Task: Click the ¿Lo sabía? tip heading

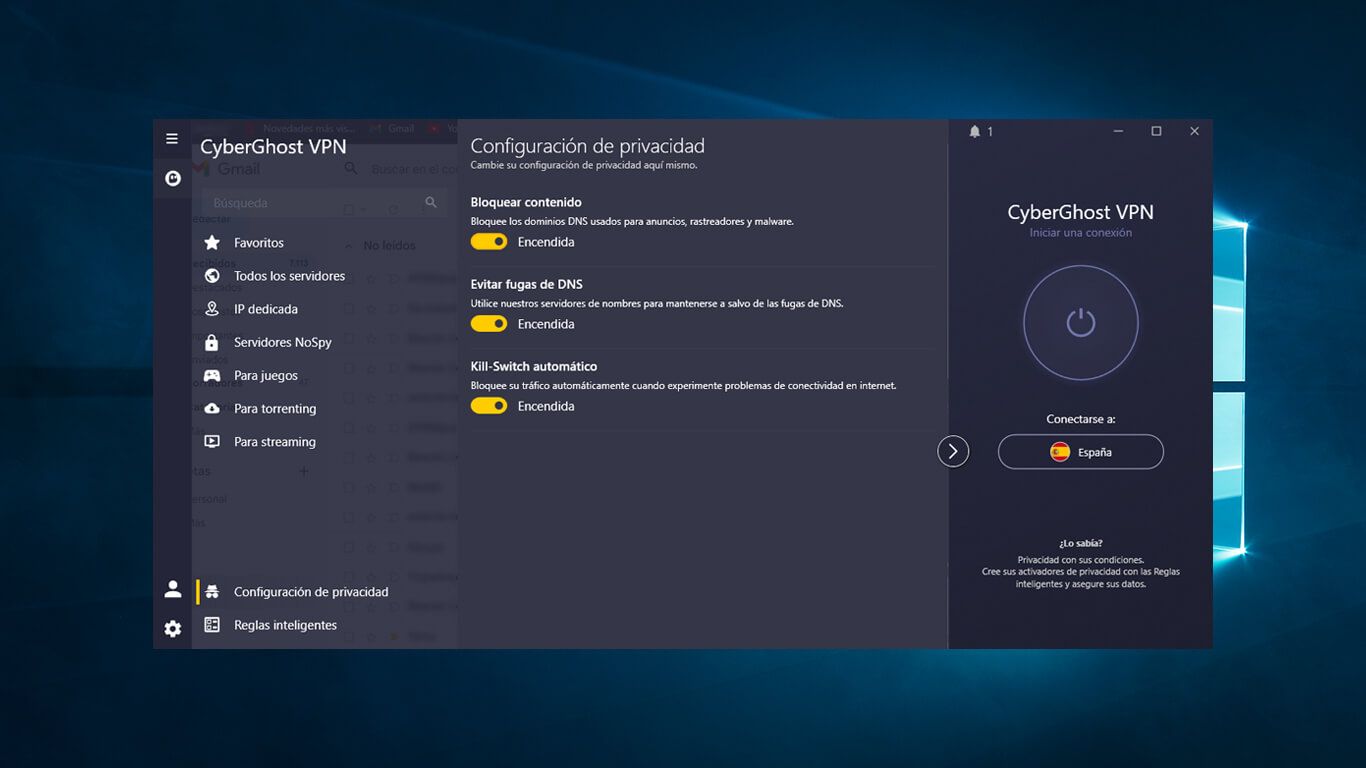Action: [x=1081, y=543]
